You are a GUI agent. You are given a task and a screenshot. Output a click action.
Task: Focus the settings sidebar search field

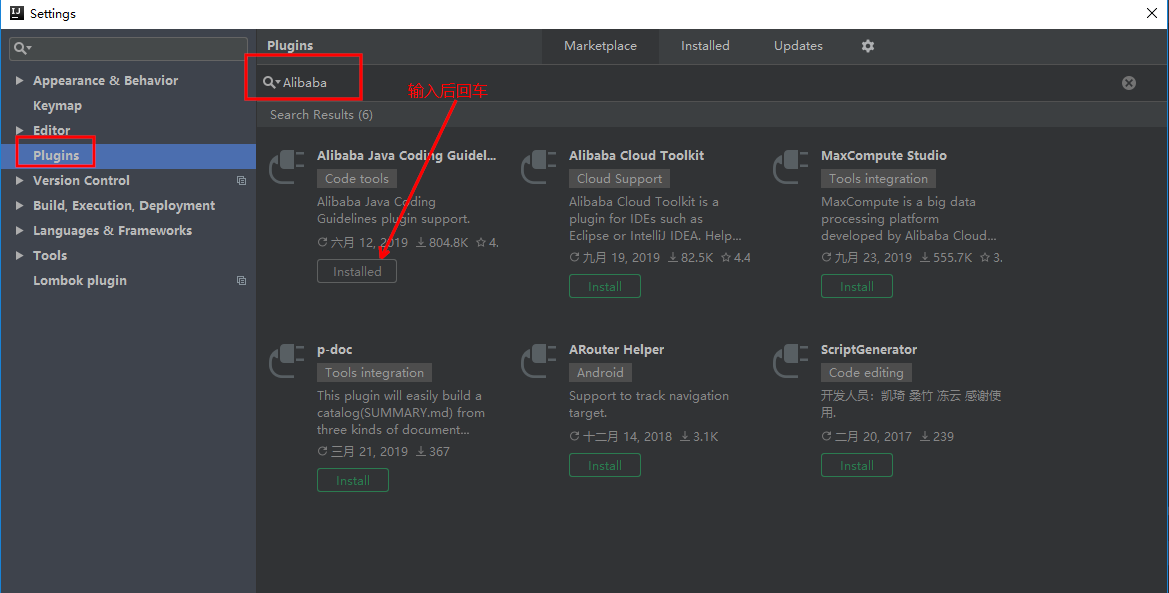[128, 48]
